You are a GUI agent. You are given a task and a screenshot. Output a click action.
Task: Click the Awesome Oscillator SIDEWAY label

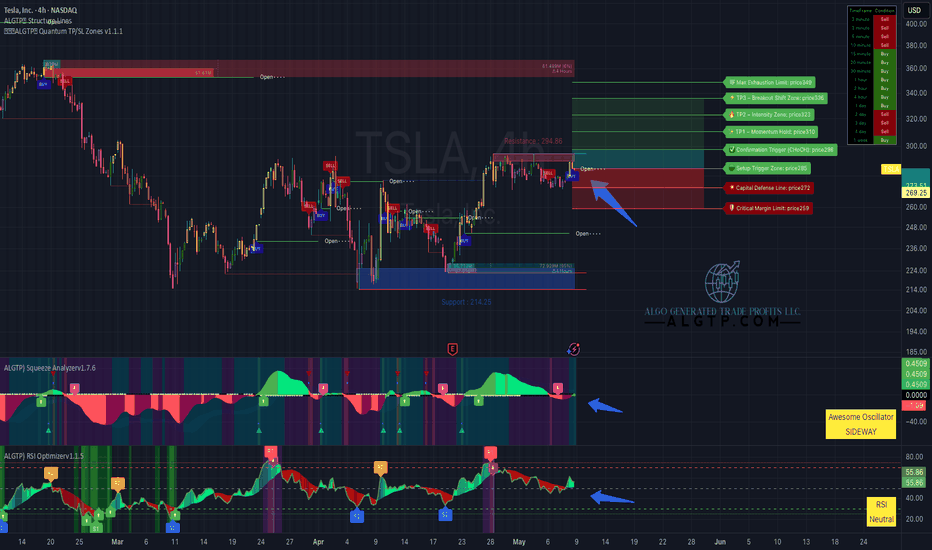point(861,424)
